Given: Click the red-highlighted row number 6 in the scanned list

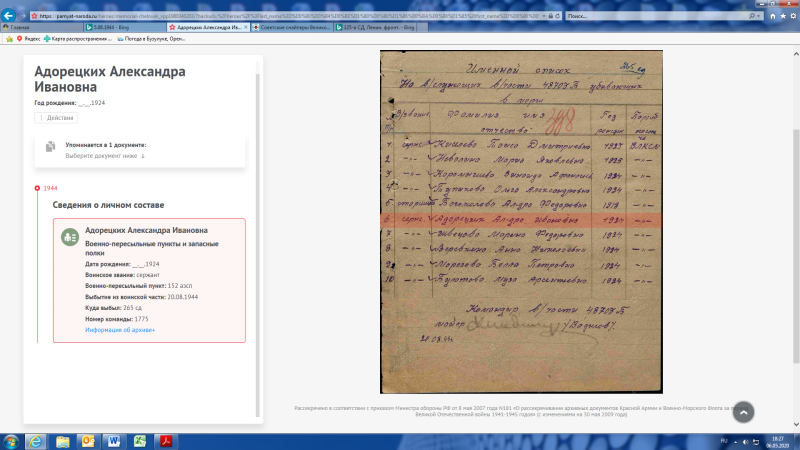Looking at the screenshot, I should pos(521,220).
